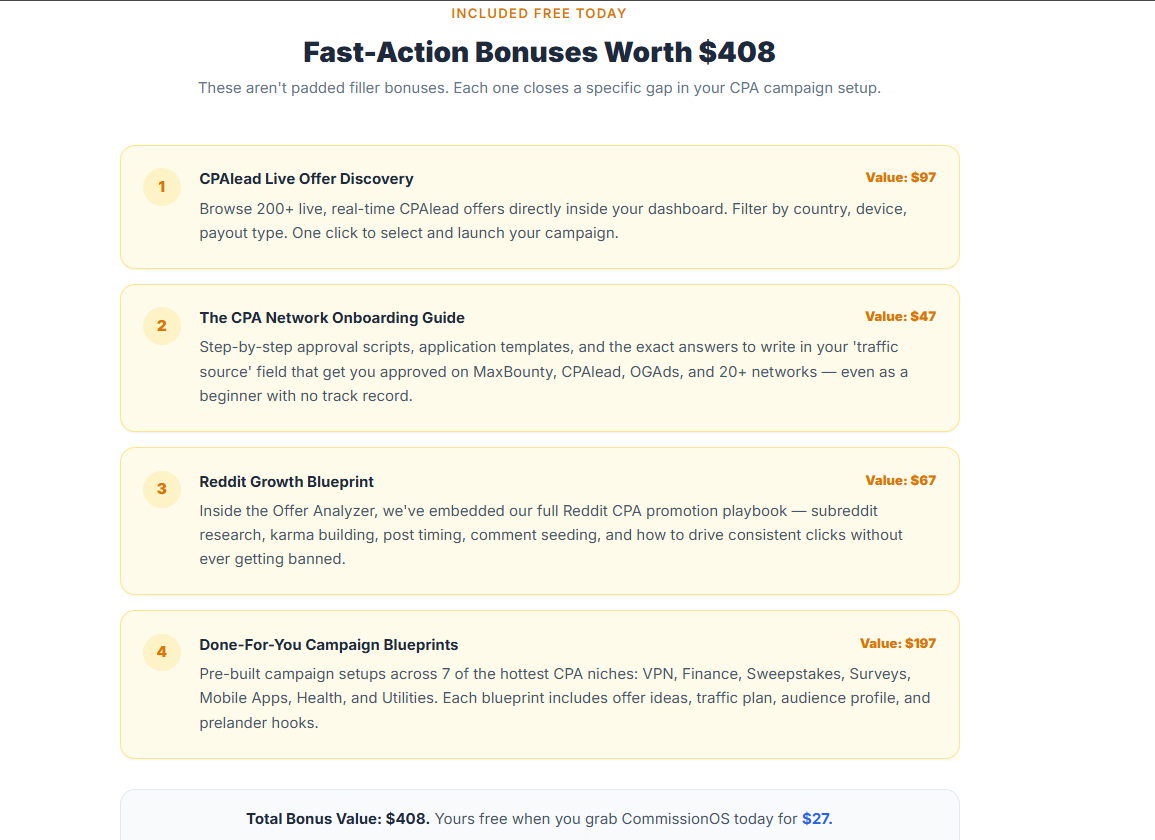Click Fast-Action Bonuses Worth $408 headline
The width and height of the screenshot is (1155, 840).
click(539, 52)
